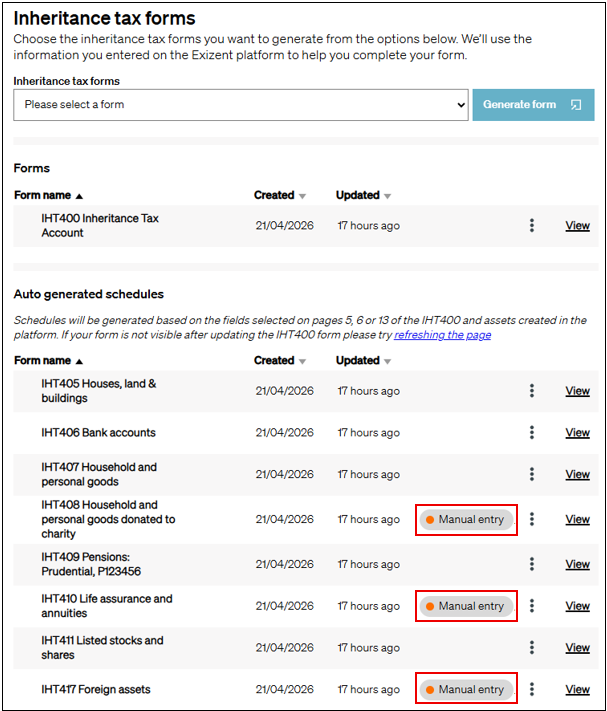Click Manual entry badge on IHT417 Foreign assets
The image size is (607, 711).
point(465,689)
